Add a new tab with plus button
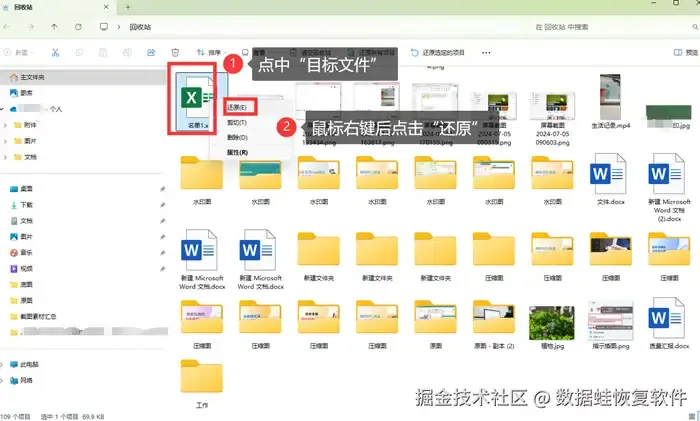This screenshot has width=700, height=421. tap(128, 7)
